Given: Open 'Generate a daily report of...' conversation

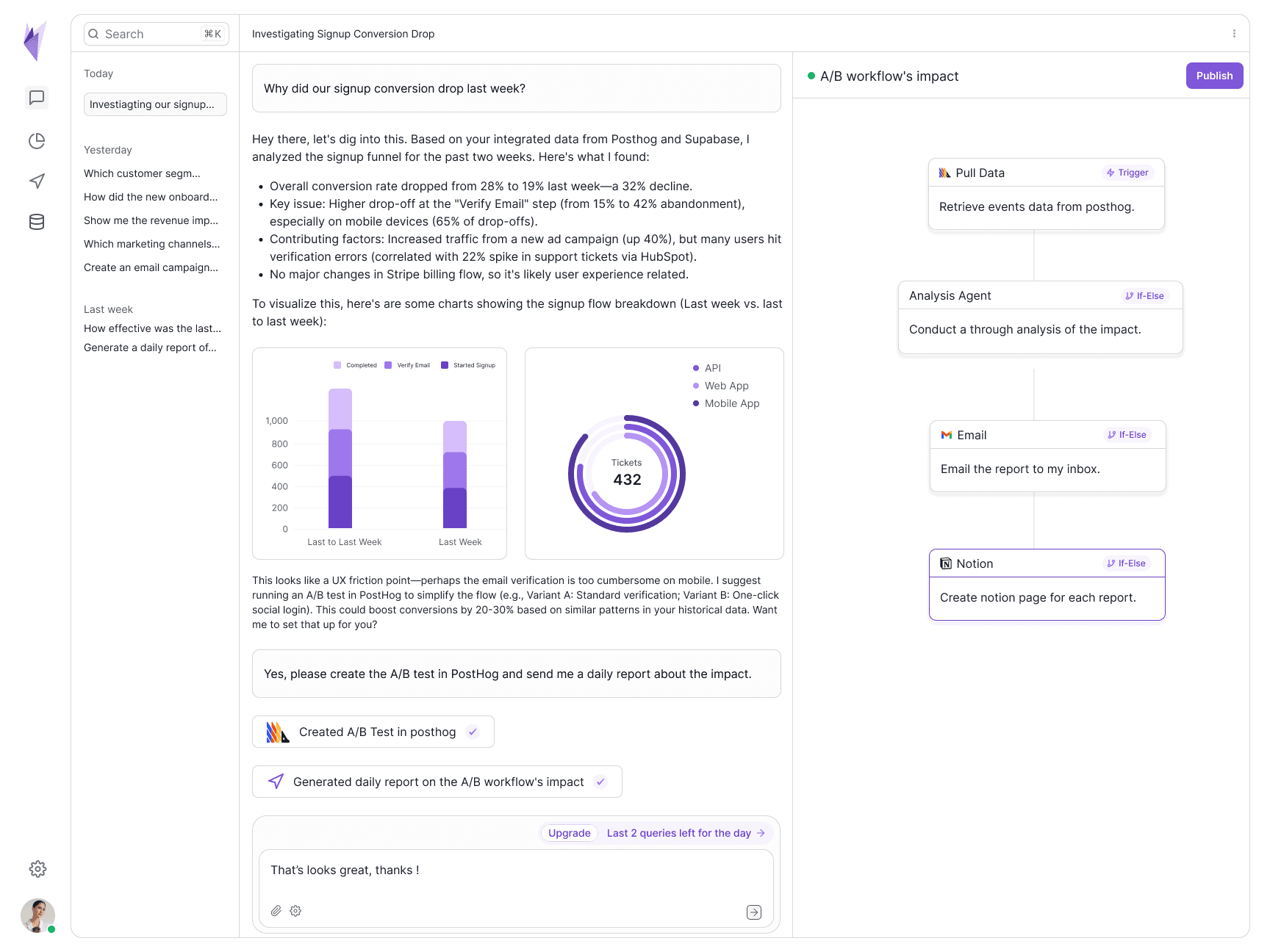Looking at the screenshot, I should (x=150, y=347).
